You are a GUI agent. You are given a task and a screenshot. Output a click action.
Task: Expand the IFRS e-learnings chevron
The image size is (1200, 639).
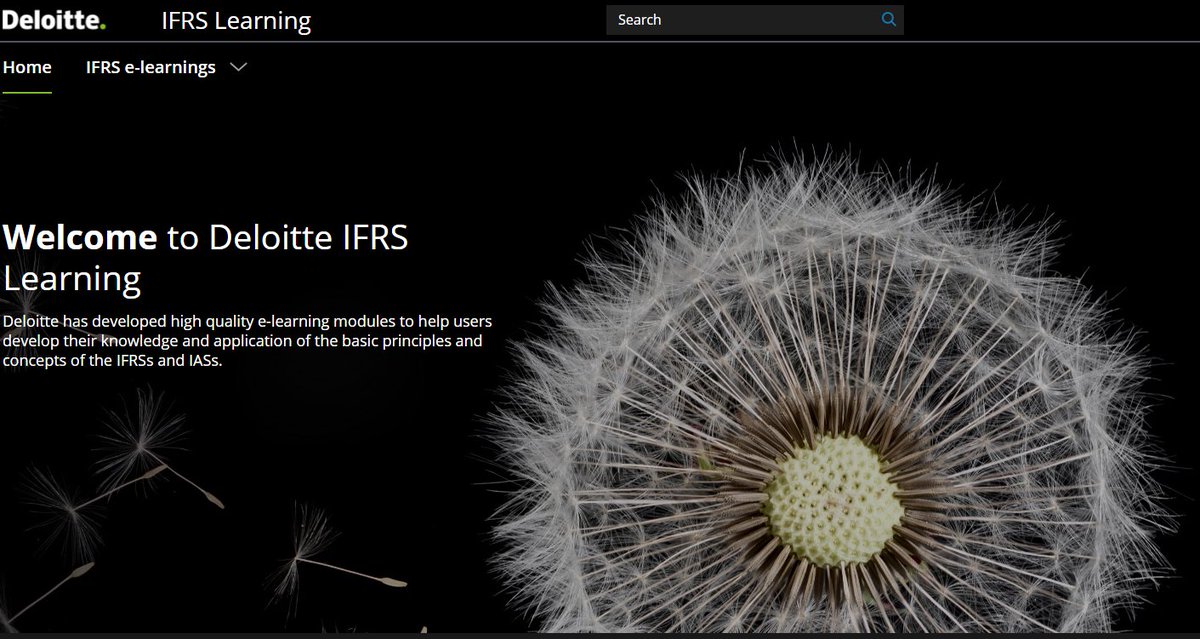click(238, 68)
